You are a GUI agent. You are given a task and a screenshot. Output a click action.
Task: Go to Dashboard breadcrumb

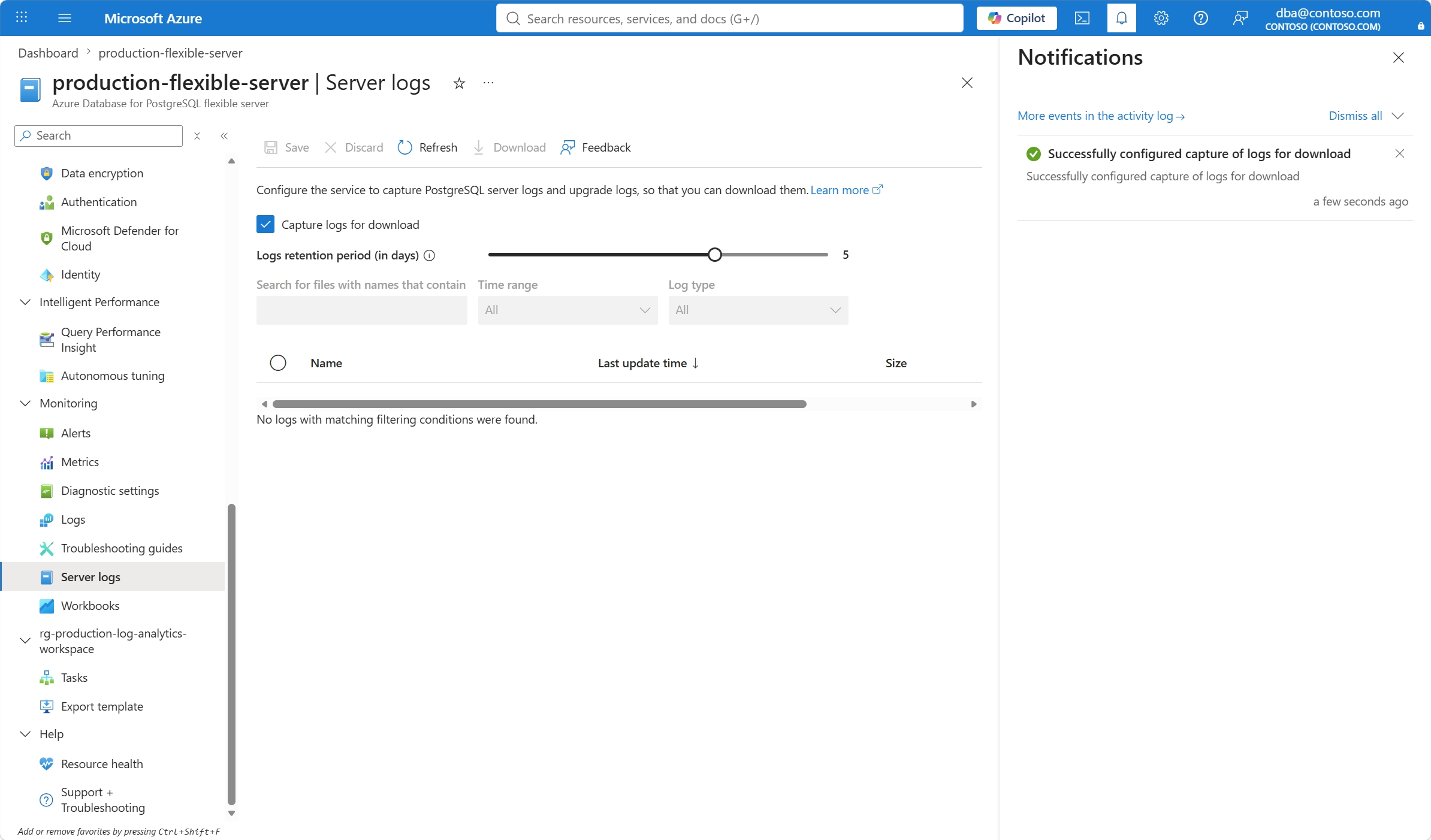48,53
